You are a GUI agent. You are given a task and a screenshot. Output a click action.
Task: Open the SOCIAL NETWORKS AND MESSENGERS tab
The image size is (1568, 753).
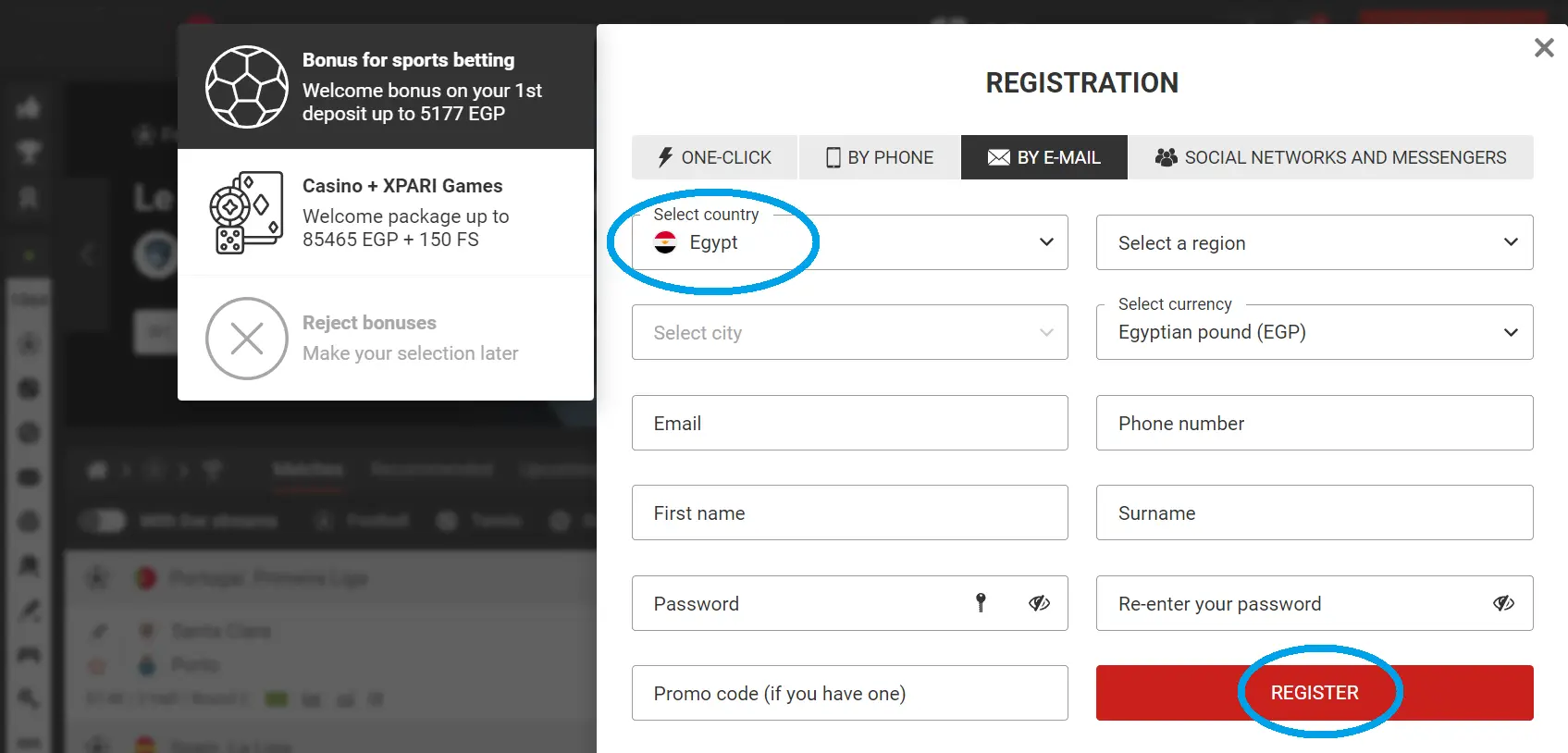tap(1332, 157)
